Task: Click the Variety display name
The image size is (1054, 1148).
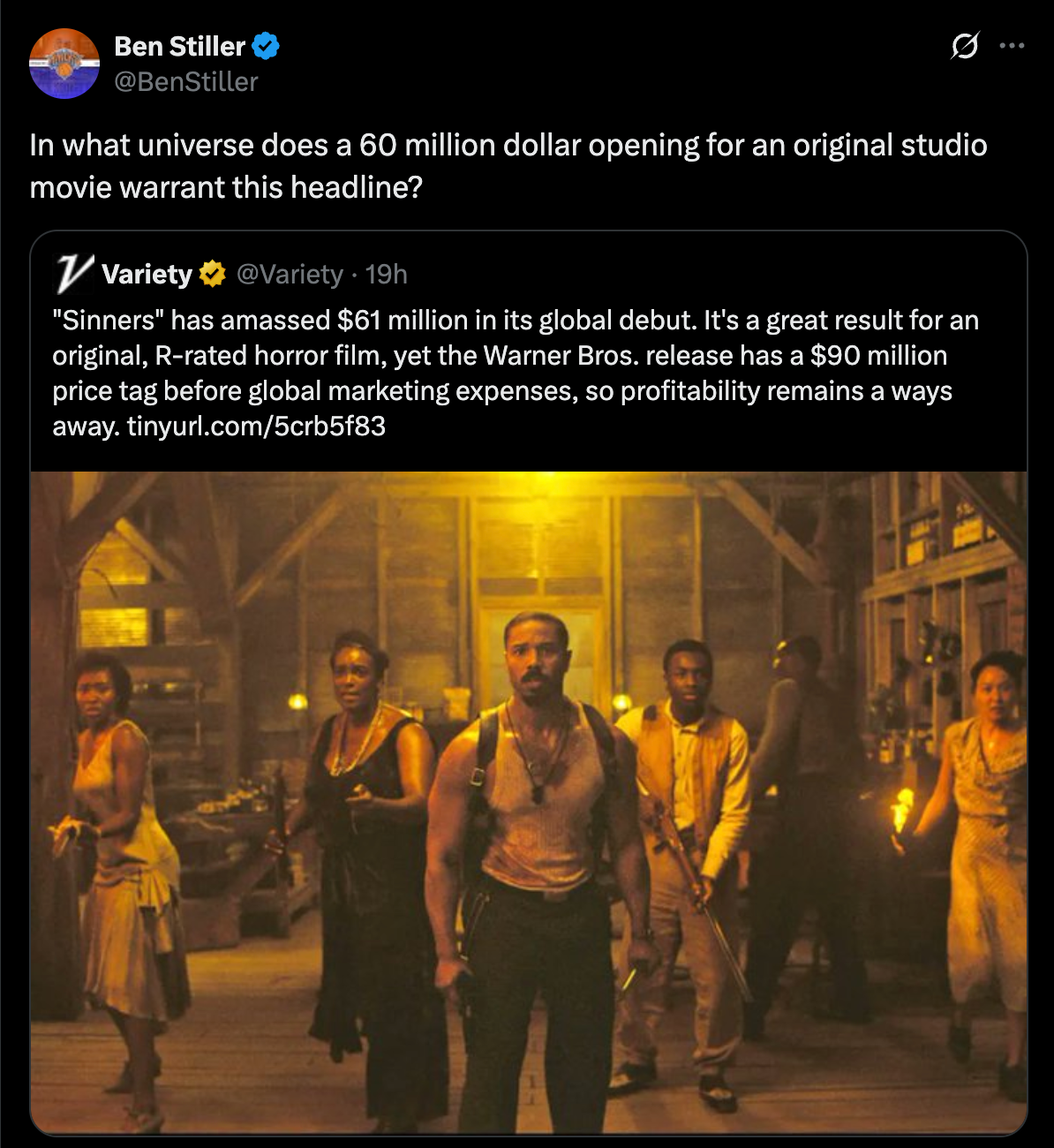Action: [148, 275]
